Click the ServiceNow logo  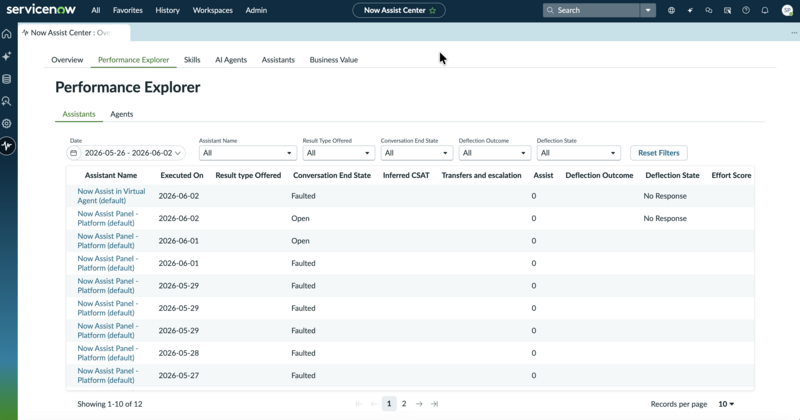(41, 10)
